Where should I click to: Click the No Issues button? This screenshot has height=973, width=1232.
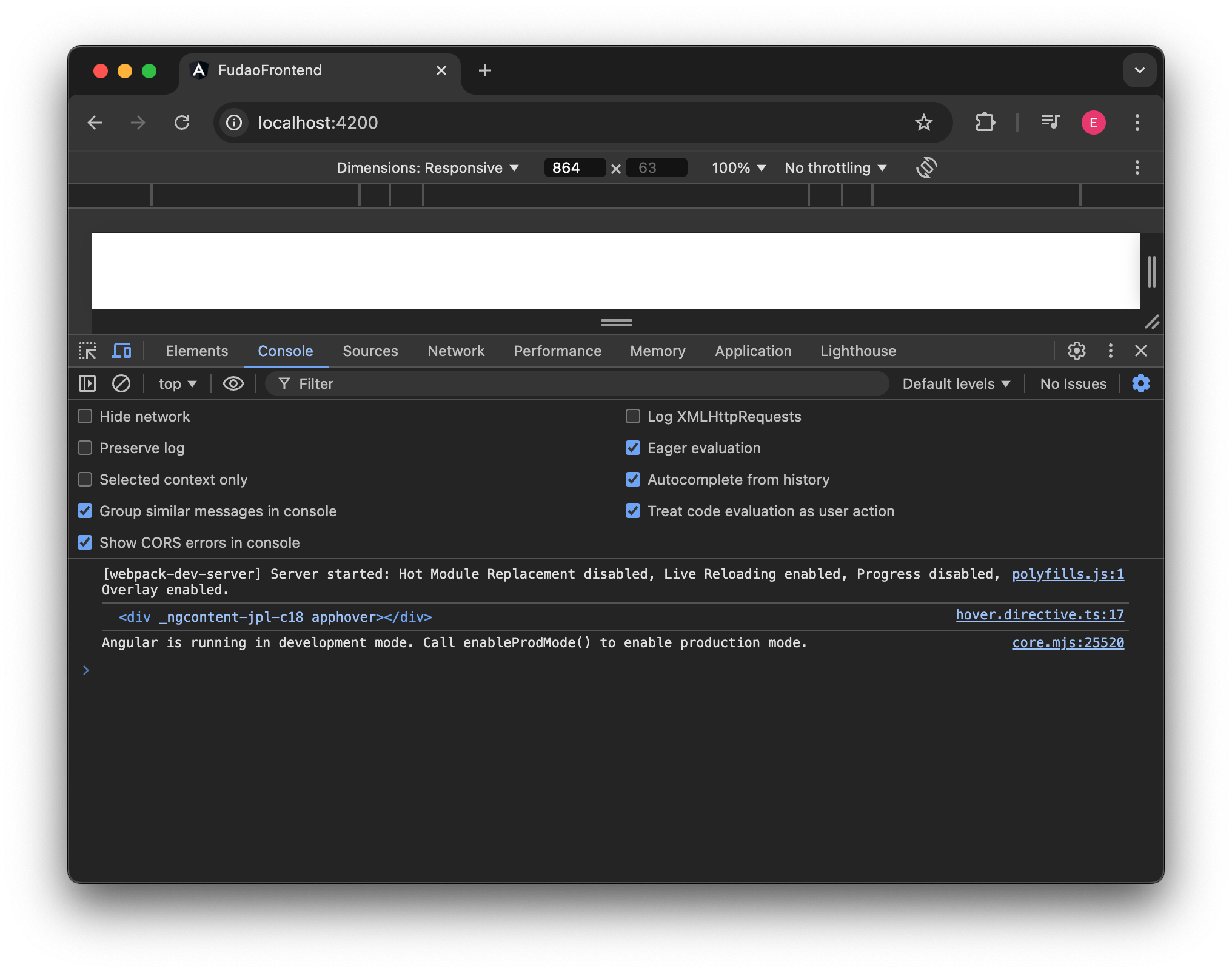(x=1073, y=383)
